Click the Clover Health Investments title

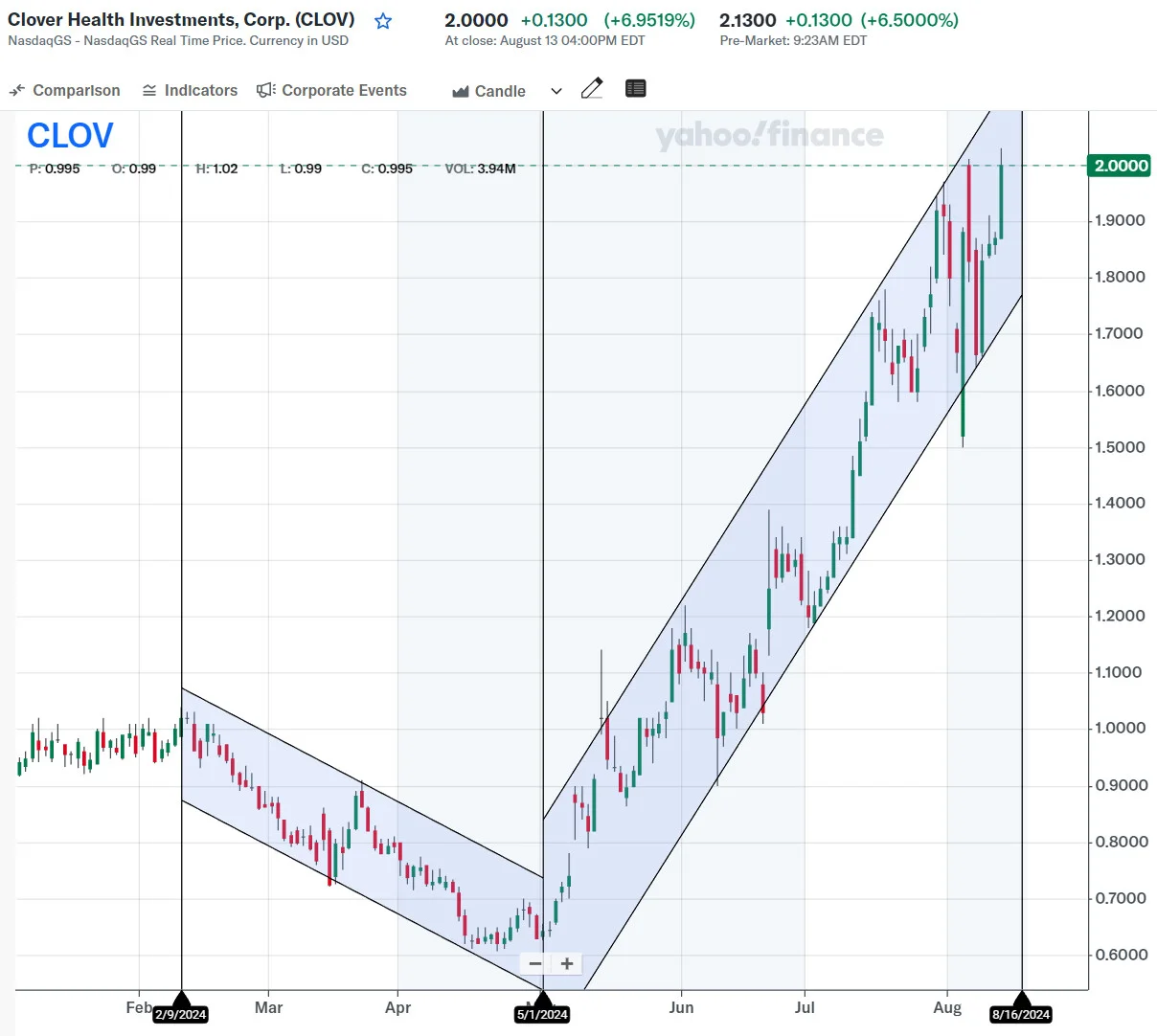click(181, 19)
